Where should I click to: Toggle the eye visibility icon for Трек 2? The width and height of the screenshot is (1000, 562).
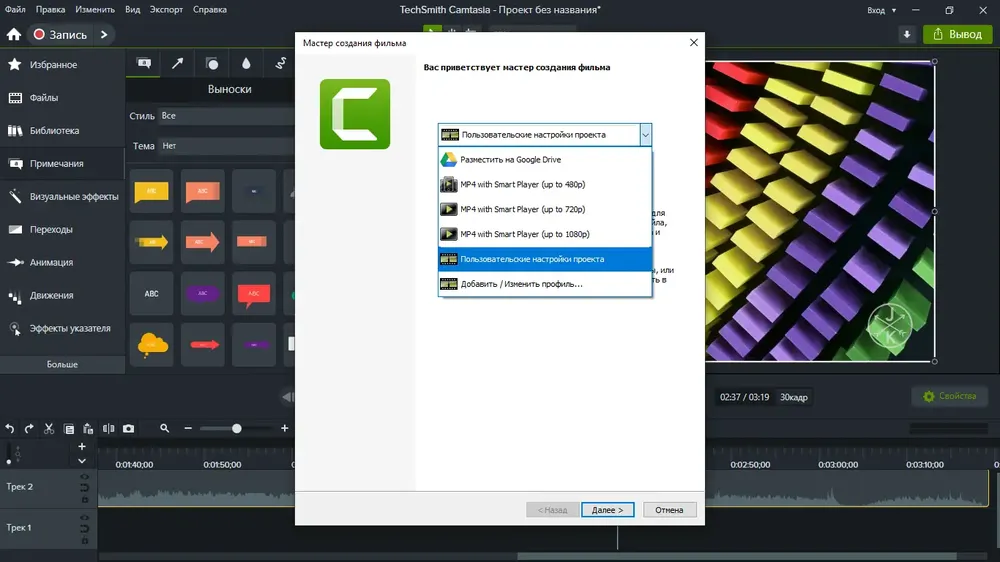coord(84,477)
